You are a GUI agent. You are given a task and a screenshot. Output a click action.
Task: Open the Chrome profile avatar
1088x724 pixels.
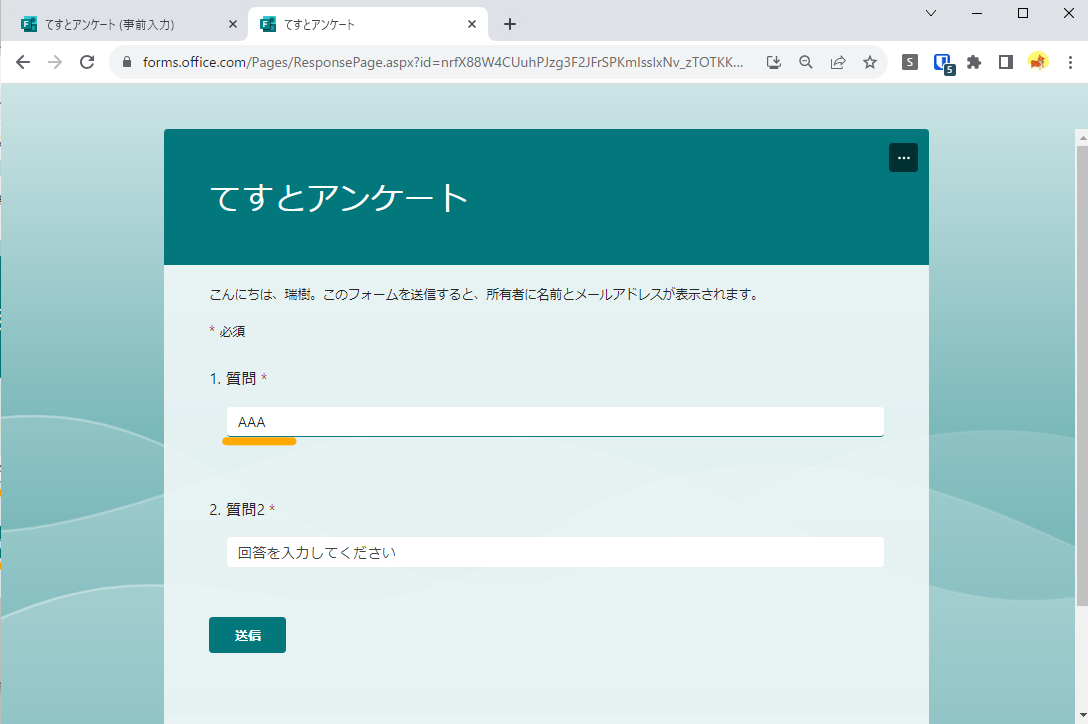1037,62
